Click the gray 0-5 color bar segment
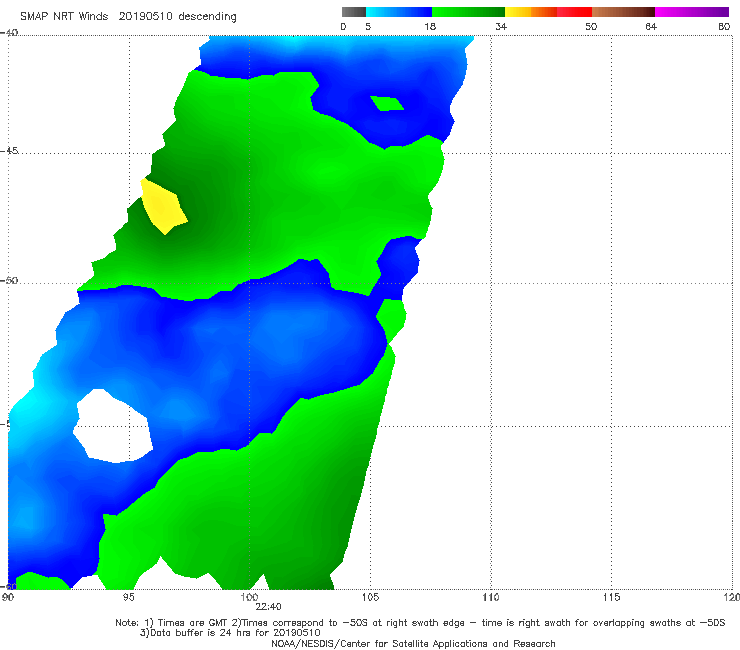740x650 pixels. (x=354, y=12)
